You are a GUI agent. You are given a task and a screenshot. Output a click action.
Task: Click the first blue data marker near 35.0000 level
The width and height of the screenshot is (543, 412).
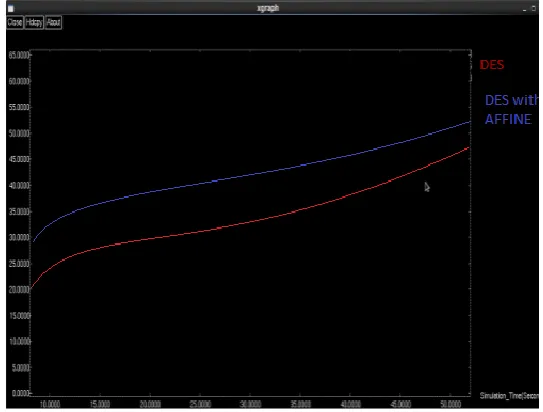coord(73,212)
